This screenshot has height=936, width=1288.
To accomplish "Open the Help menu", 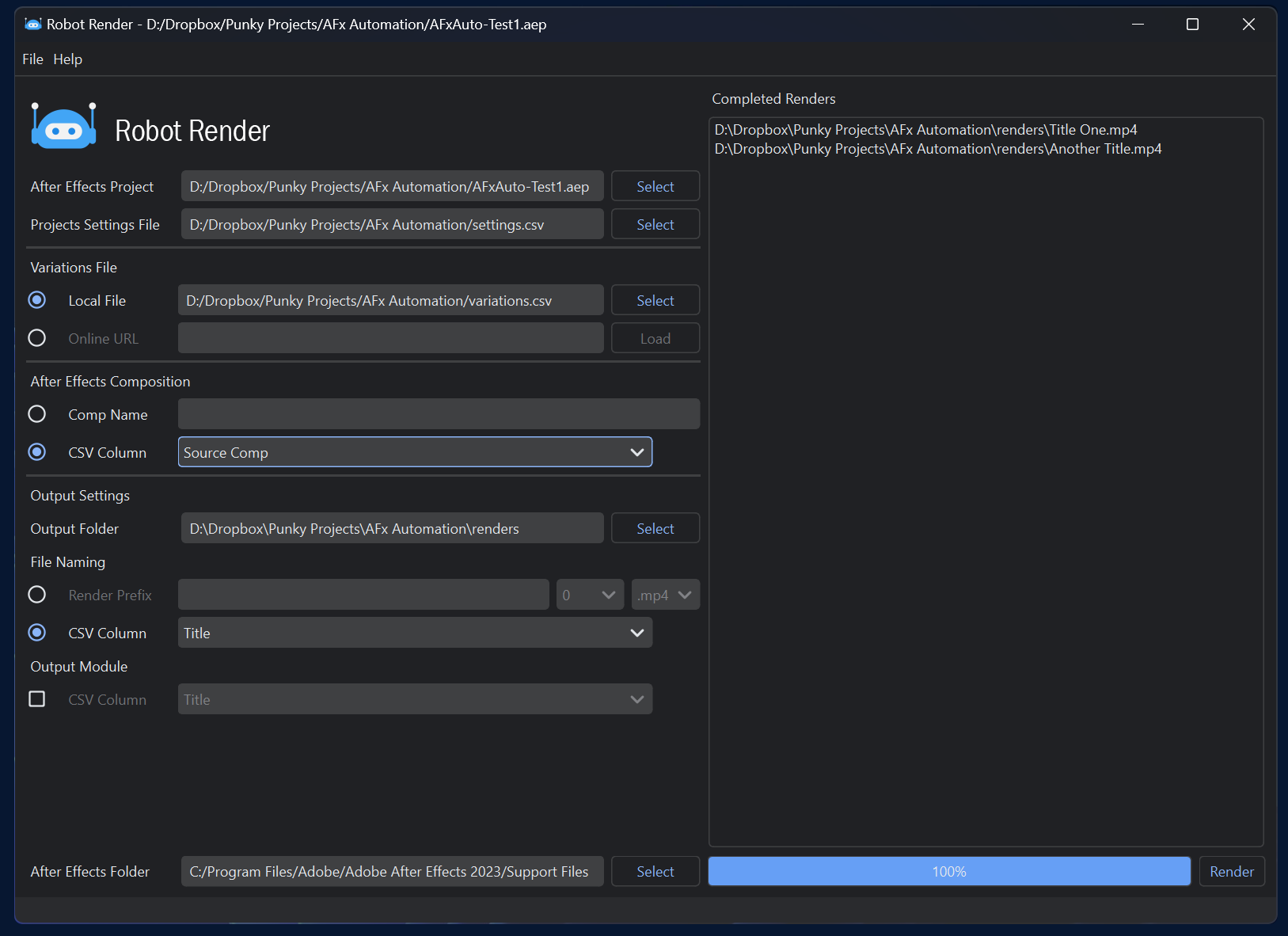I will click(68, 59).
